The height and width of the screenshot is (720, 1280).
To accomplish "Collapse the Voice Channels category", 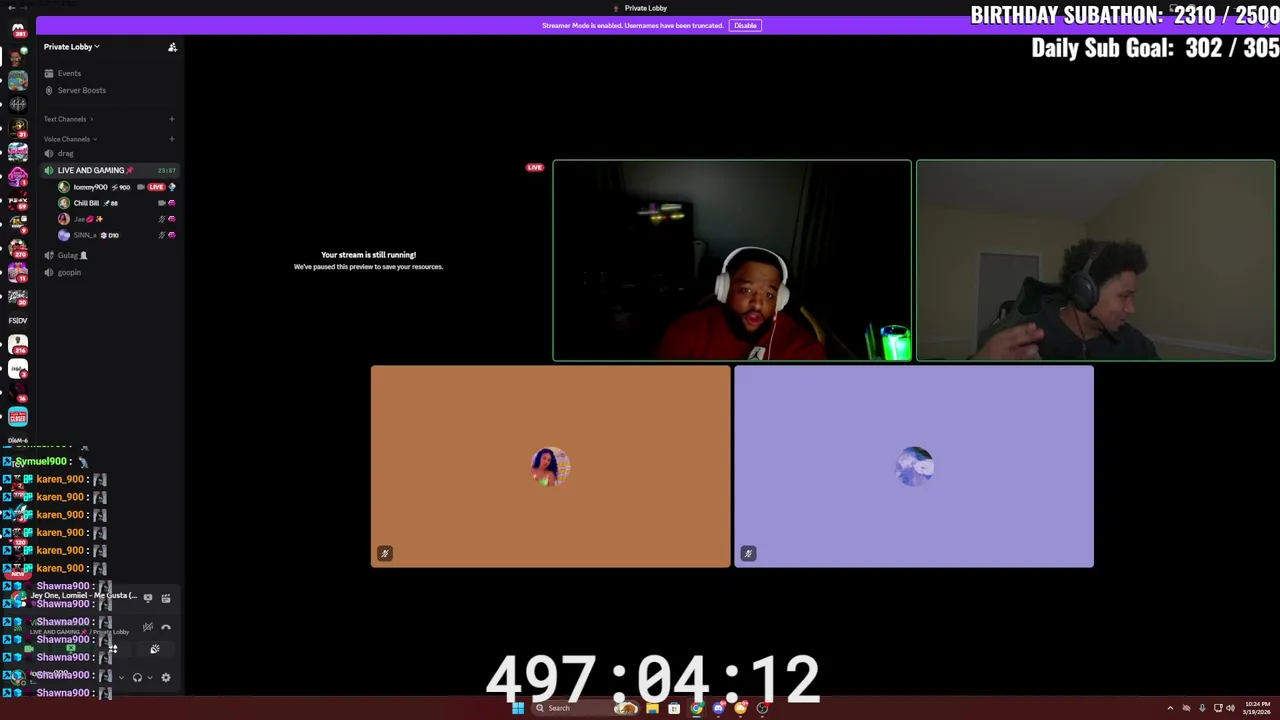I will [70, 139].
